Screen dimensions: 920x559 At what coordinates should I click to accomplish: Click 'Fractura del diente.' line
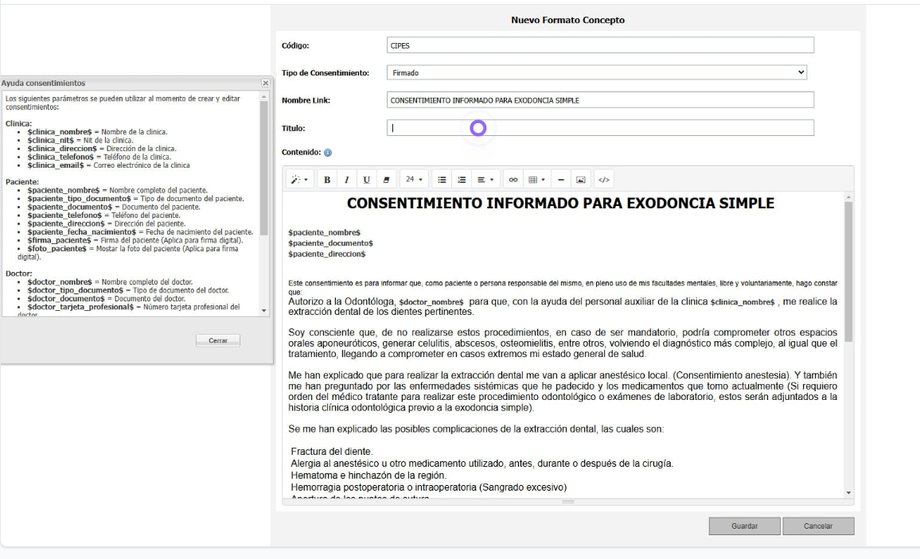332,452
